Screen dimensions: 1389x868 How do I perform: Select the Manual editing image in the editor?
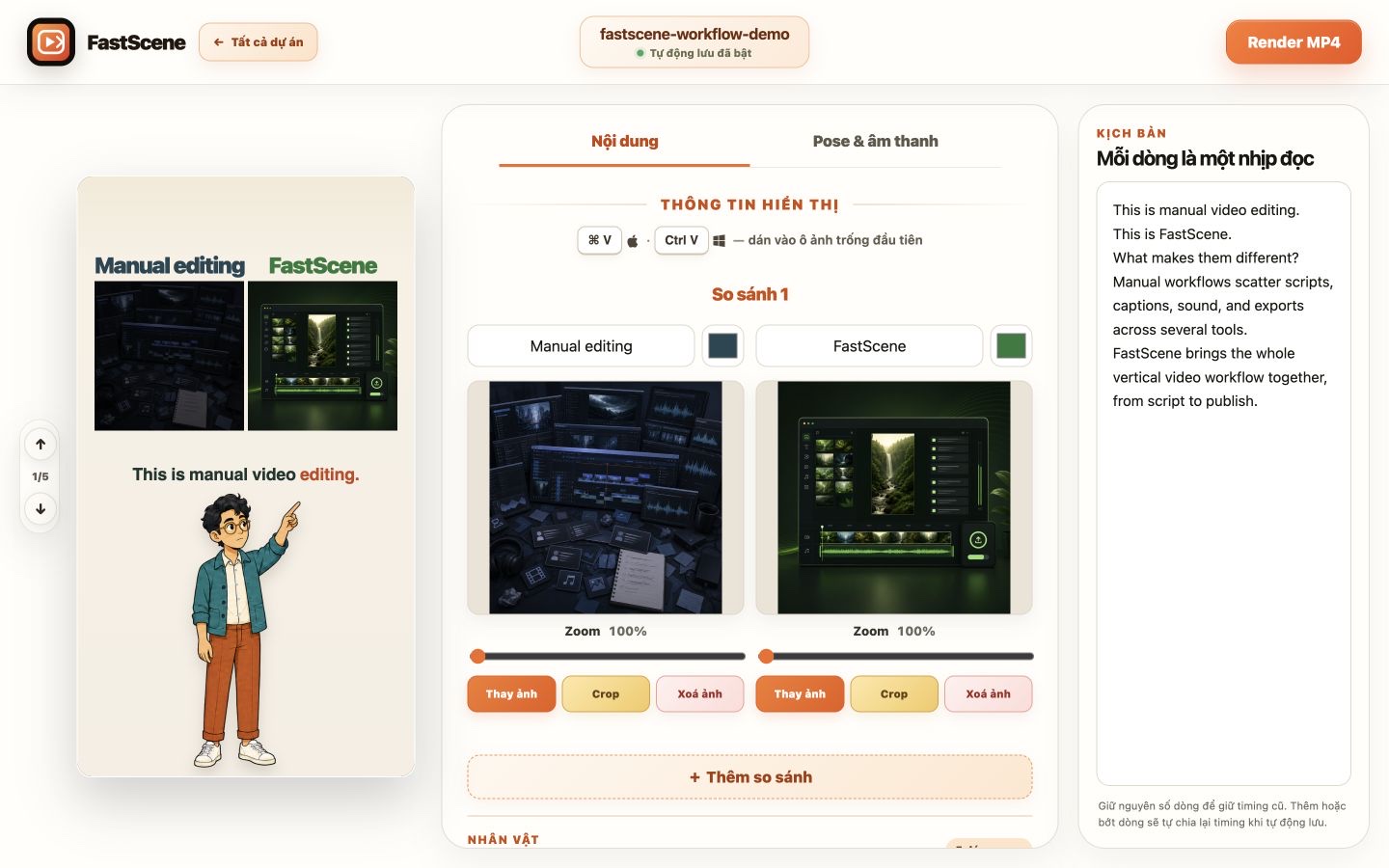tap(606, 498)
